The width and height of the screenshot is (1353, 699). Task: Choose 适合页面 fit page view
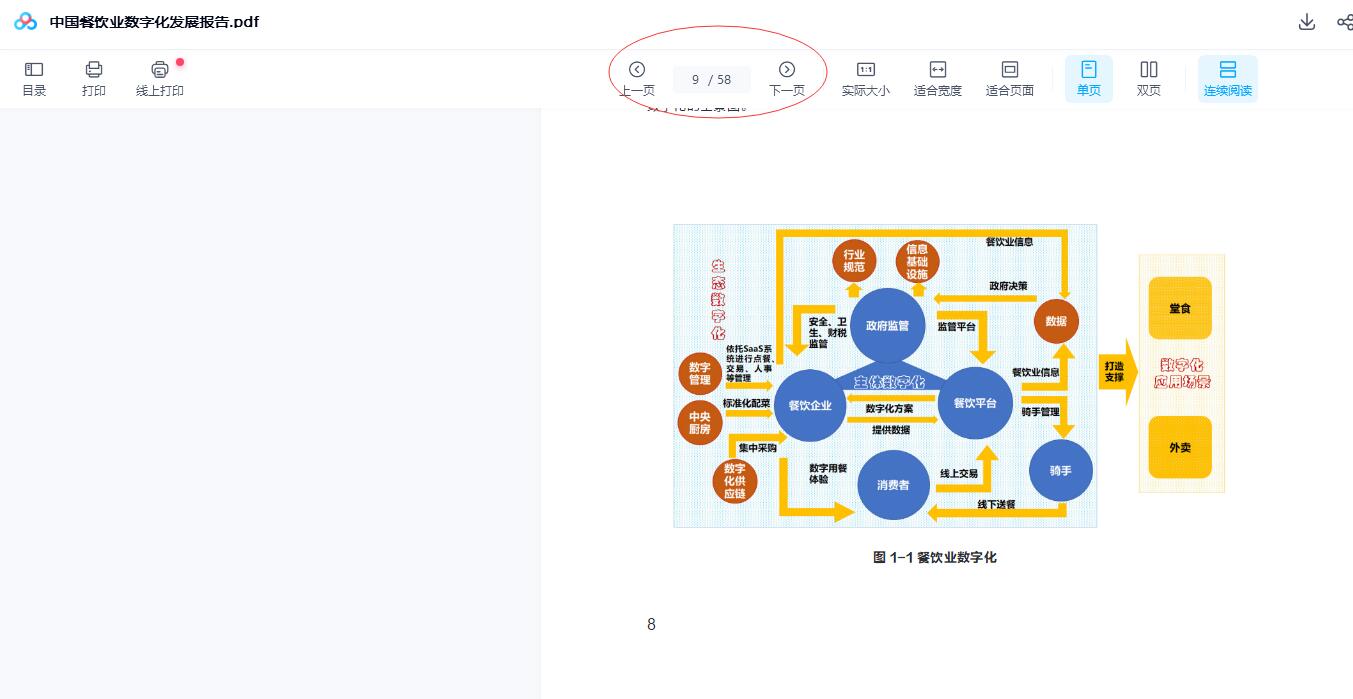pos(1010,79)
